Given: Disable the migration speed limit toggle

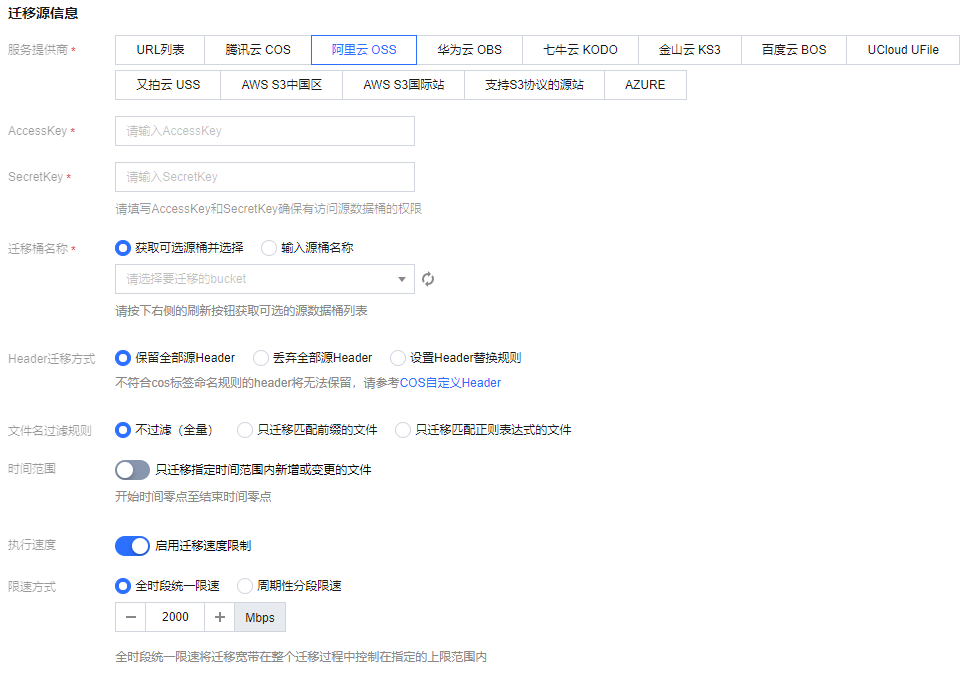Looking at the screenshot, I should pos(132,546).
